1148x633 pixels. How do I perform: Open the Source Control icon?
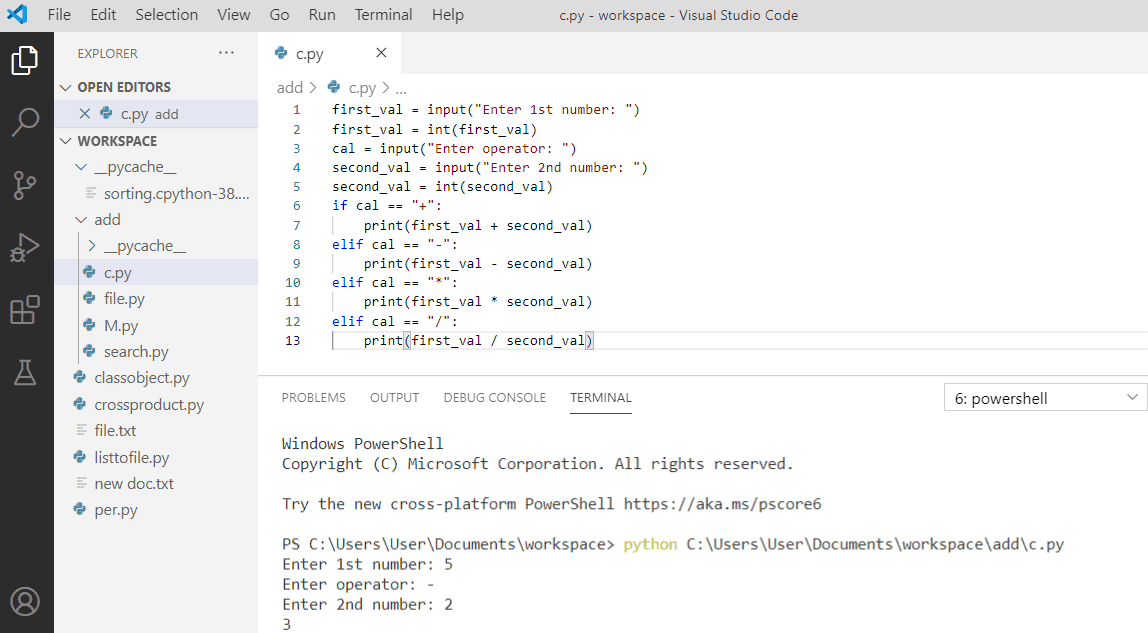click(26, 184)
